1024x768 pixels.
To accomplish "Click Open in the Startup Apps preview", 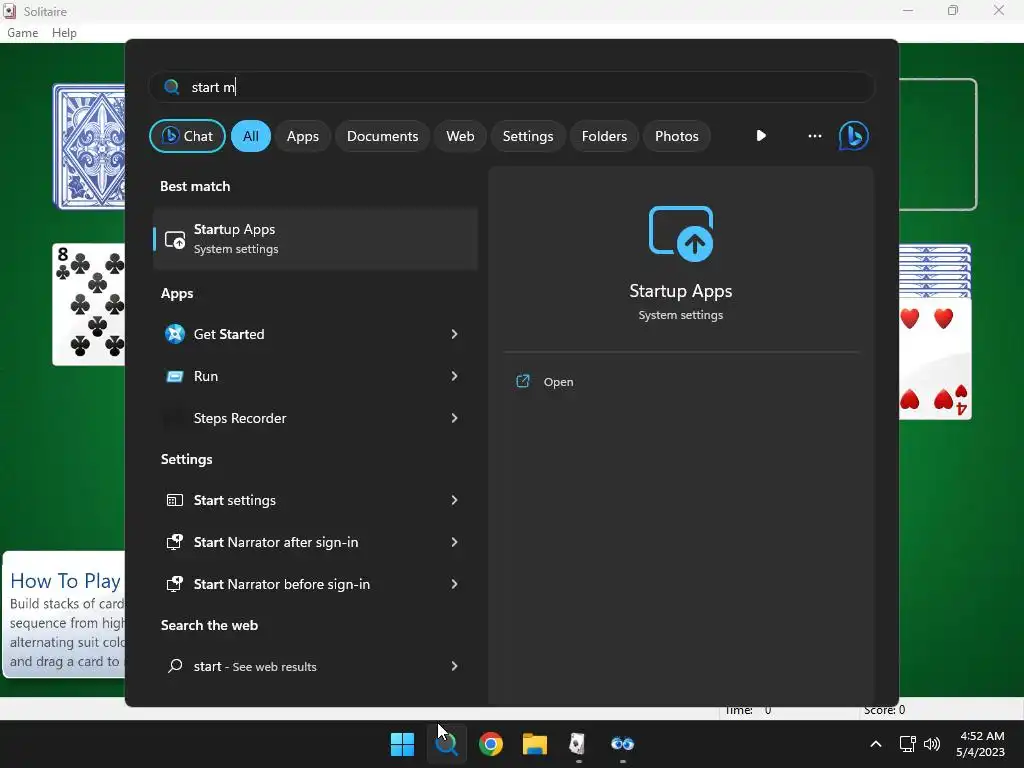I will pyautogui.click(x=558, y=382).
